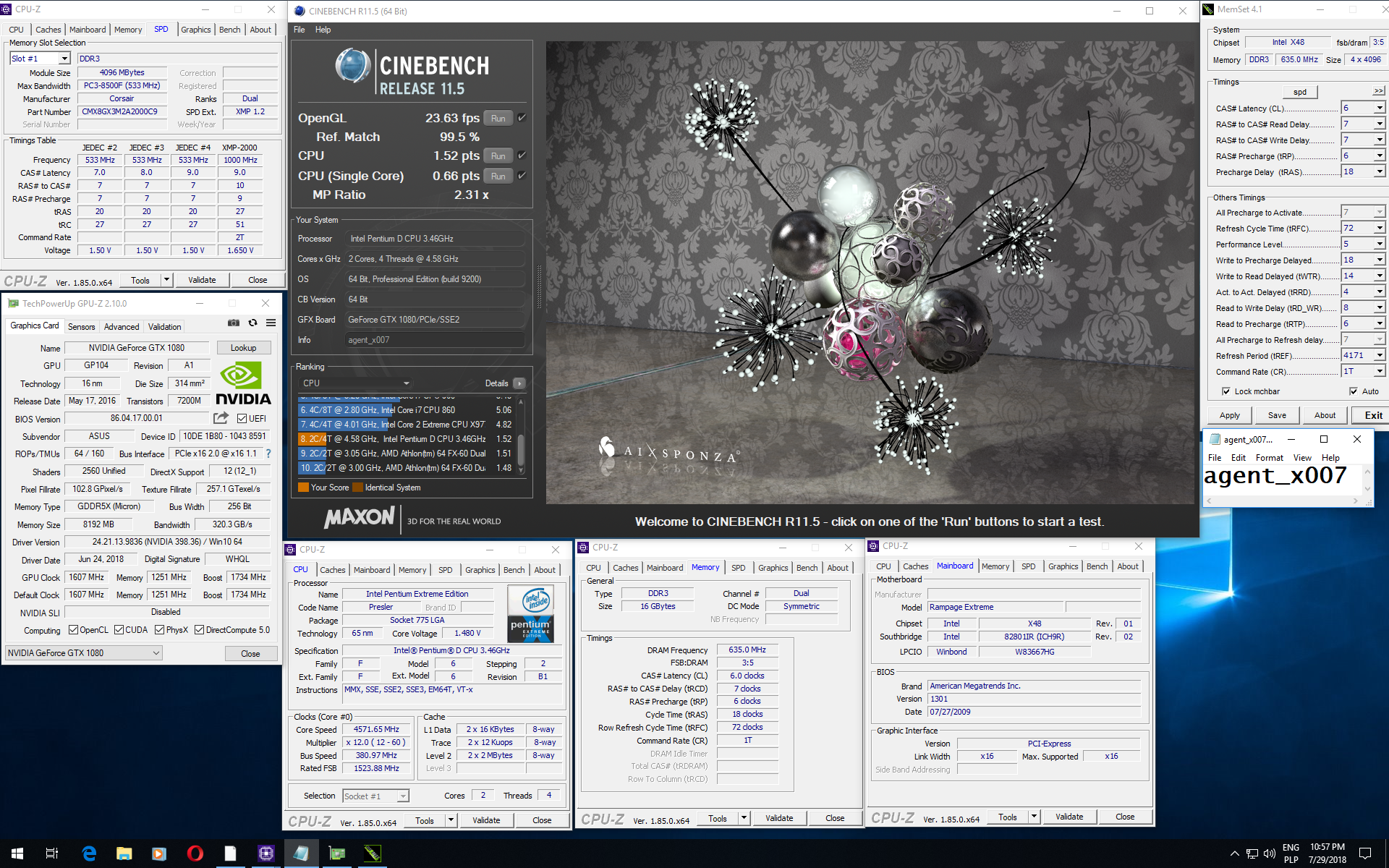Click Validate in the Memory CPU-Z window
The height and width of the screenshot is (868, 1389).
click(x=778, y=818)
